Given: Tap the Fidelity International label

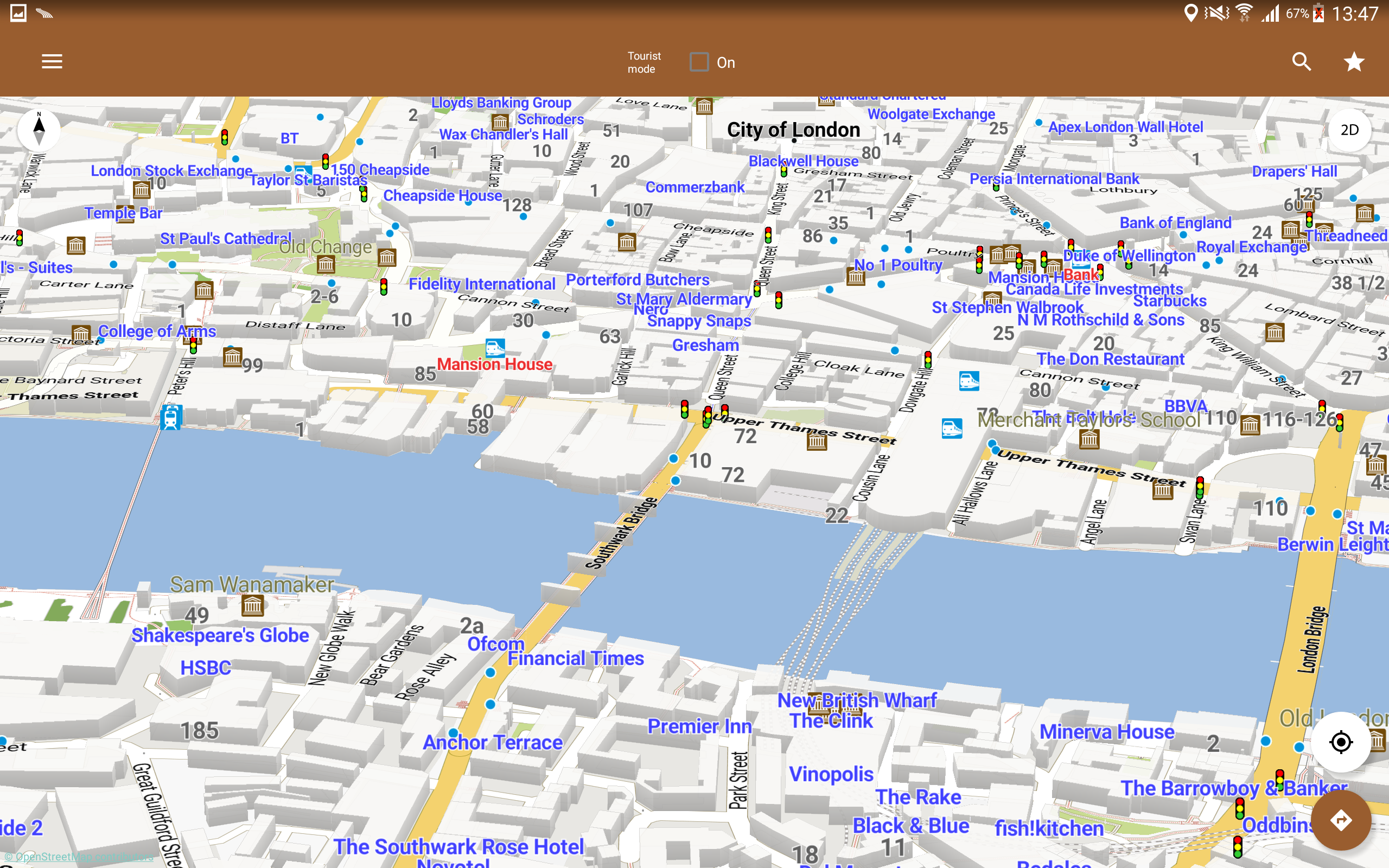Looking at the screenshot, I should pos(482,284).
